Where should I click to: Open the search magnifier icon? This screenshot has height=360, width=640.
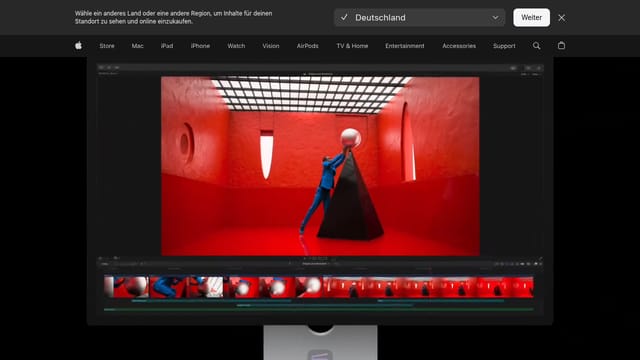536,46
